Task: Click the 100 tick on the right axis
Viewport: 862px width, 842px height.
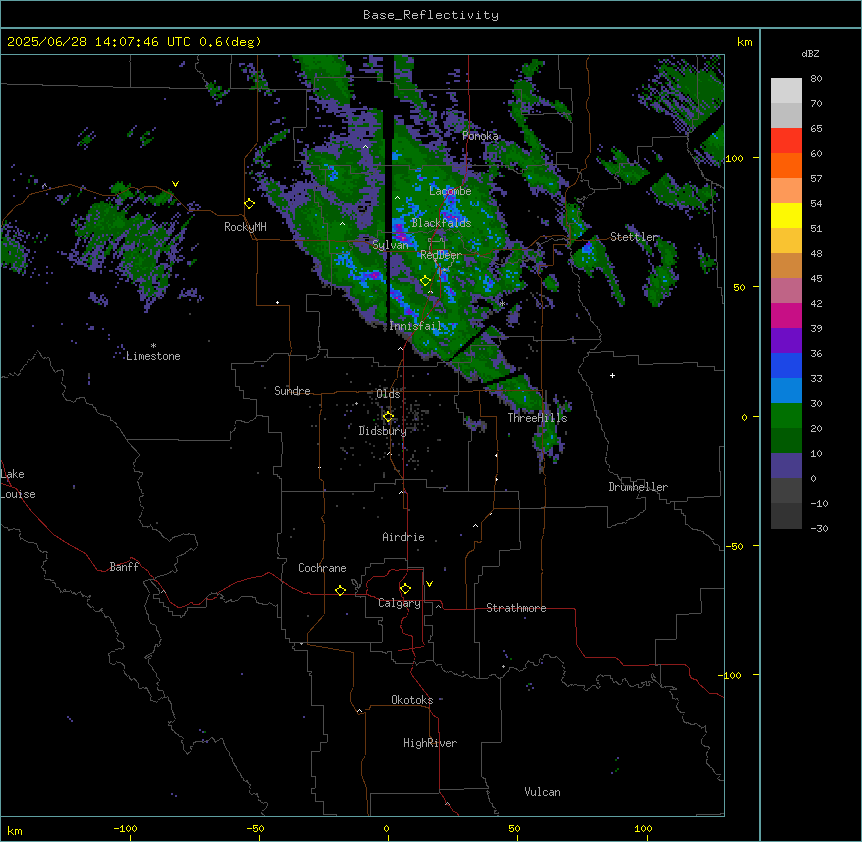Action: pos(734,158)
